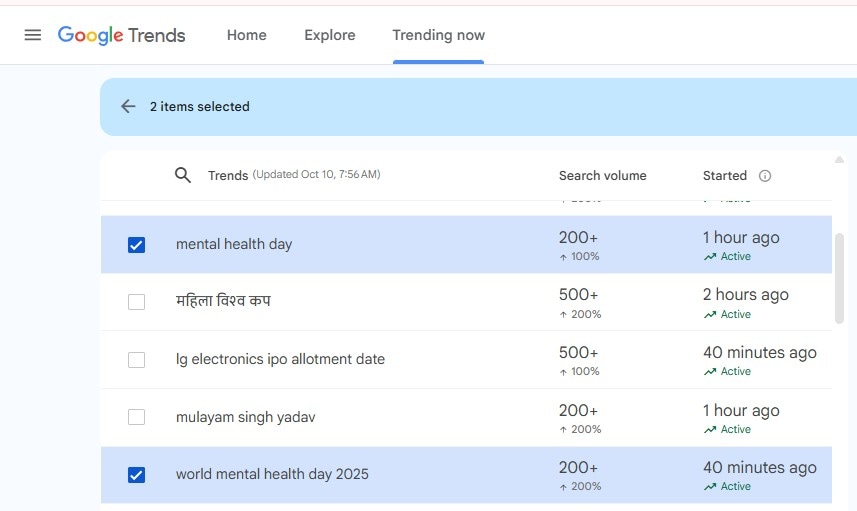Image resolution: width=857 pixels, height=511 pixels.
Task: Go to the Home tab
Action: tap(246, 35)
